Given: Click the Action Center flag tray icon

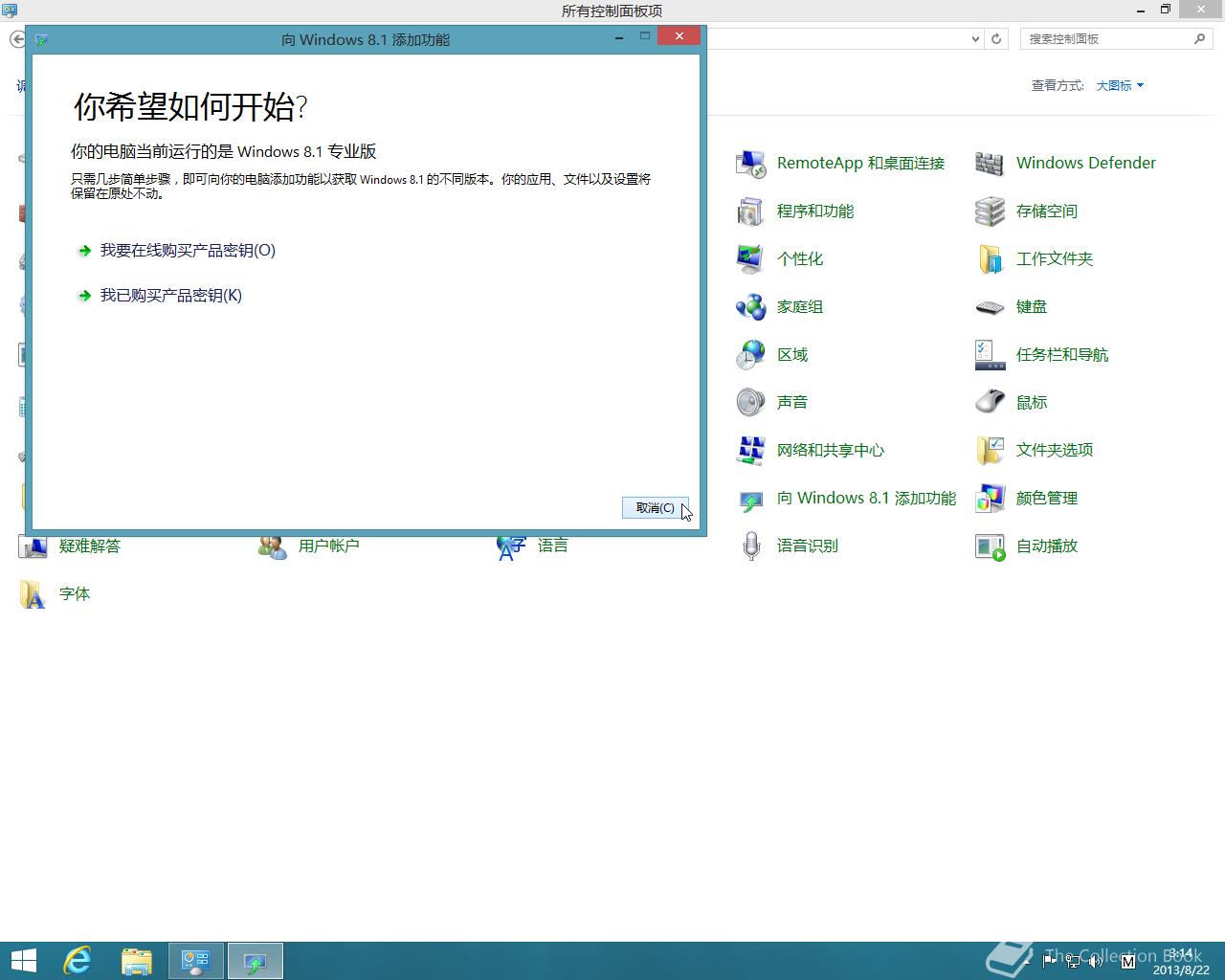Looking at the screenshot, I should pyautogui.click(x=1050, y=961).
